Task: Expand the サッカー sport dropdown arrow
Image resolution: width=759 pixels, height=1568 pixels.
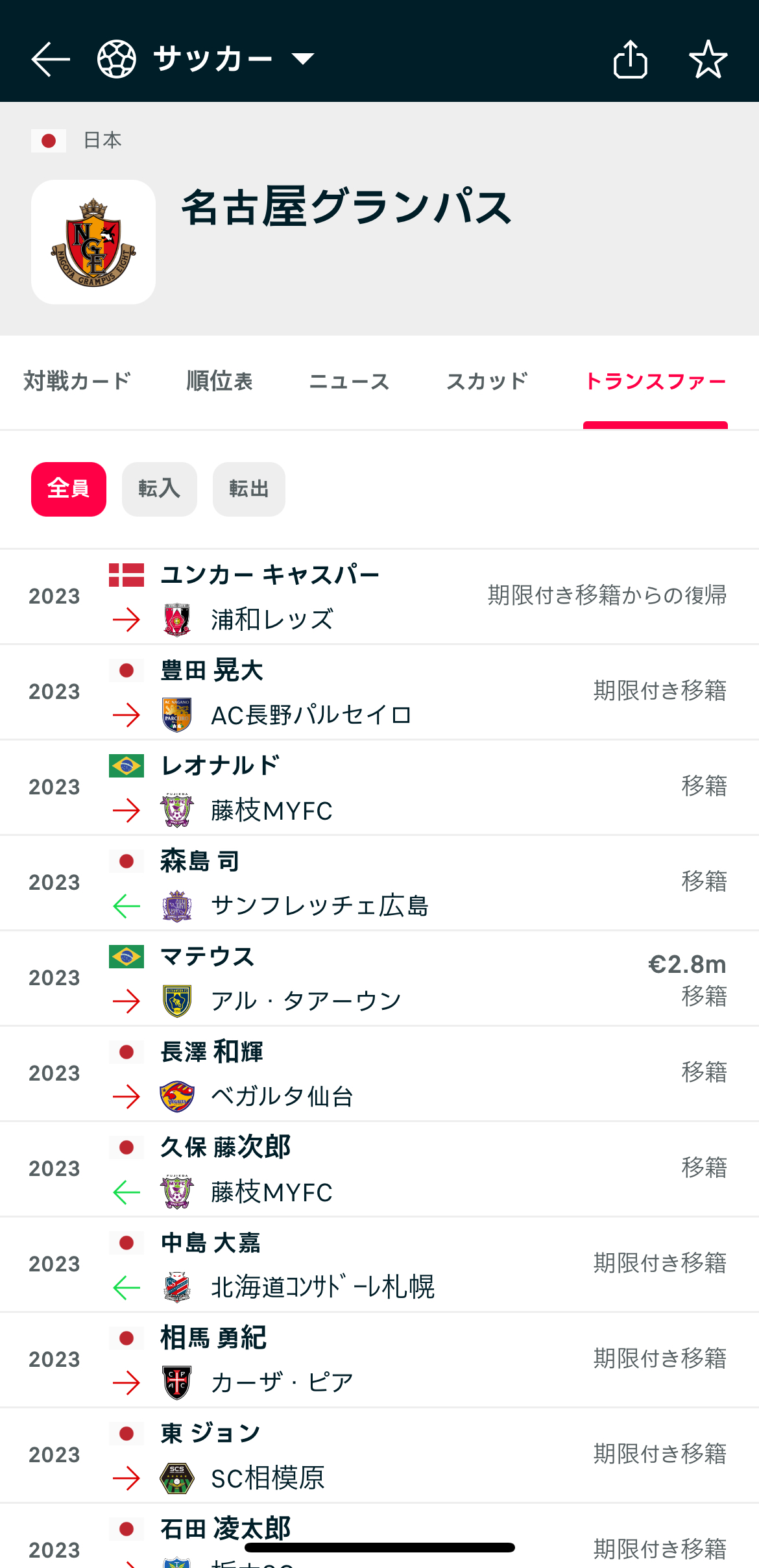Action: pos(303,59)
